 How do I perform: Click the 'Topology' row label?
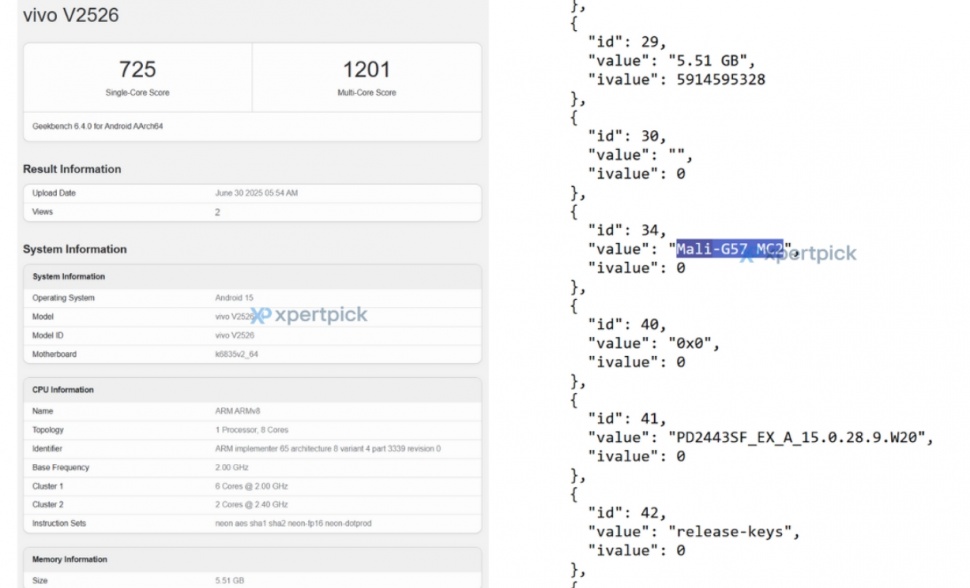coord(48,430)
